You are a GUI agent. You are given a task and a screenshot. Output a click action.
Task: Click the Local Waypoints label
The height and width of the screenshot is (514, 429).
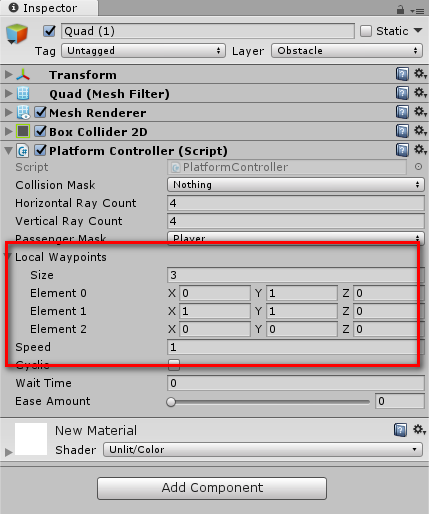pos(61,257)
